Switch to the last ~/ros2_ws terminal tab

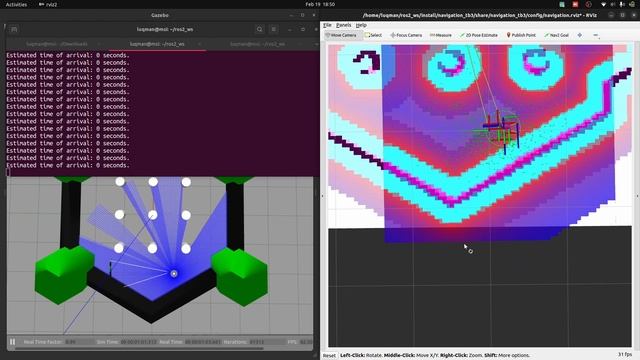click(258, 44)
